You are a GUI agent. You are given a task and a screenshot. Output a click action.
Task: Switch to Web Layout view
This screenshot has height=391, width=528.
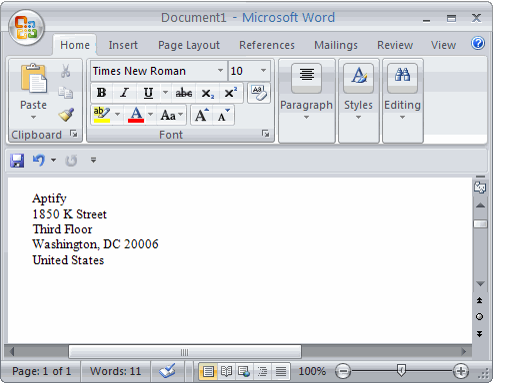[x=244, y=371]
